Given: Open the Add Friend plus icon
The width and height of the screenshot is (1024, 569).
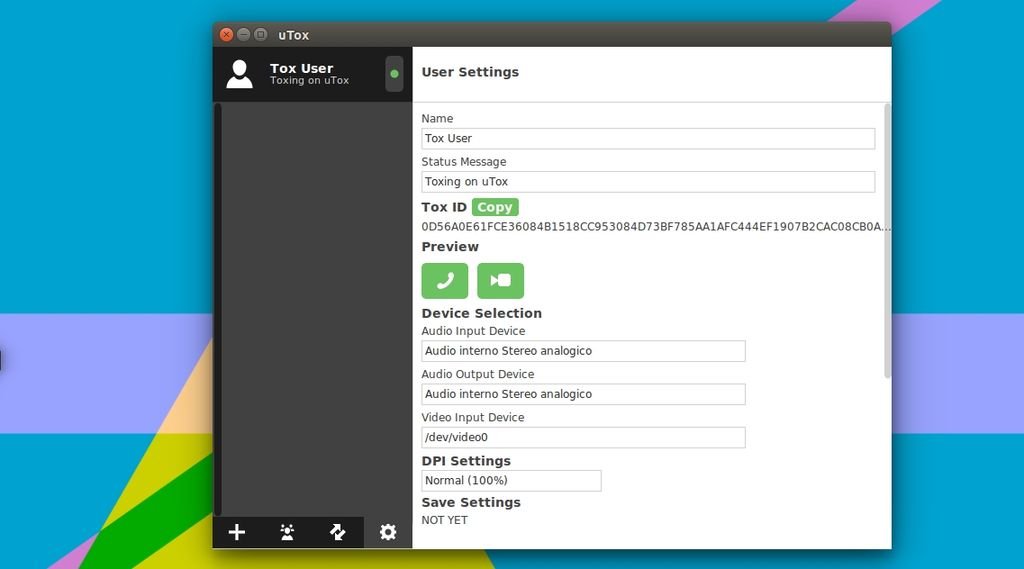Looking at the screenshot, I should click(x=237, y=532).
